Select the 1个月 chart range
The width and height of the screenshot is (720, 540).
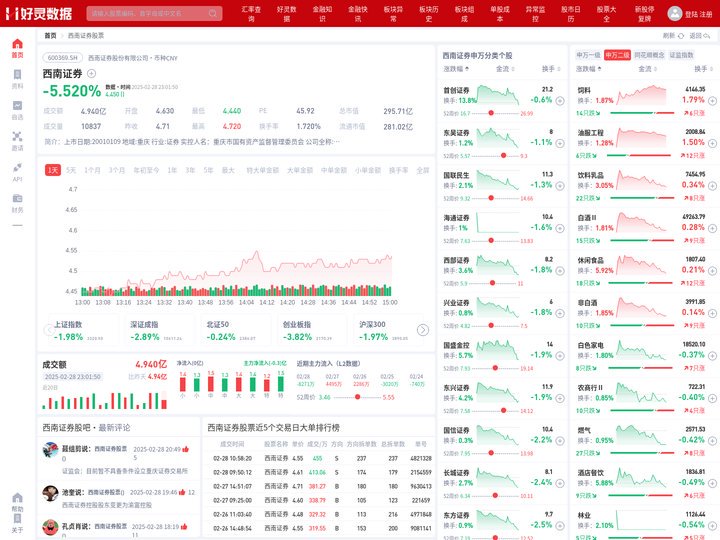(x=92, y=170)
